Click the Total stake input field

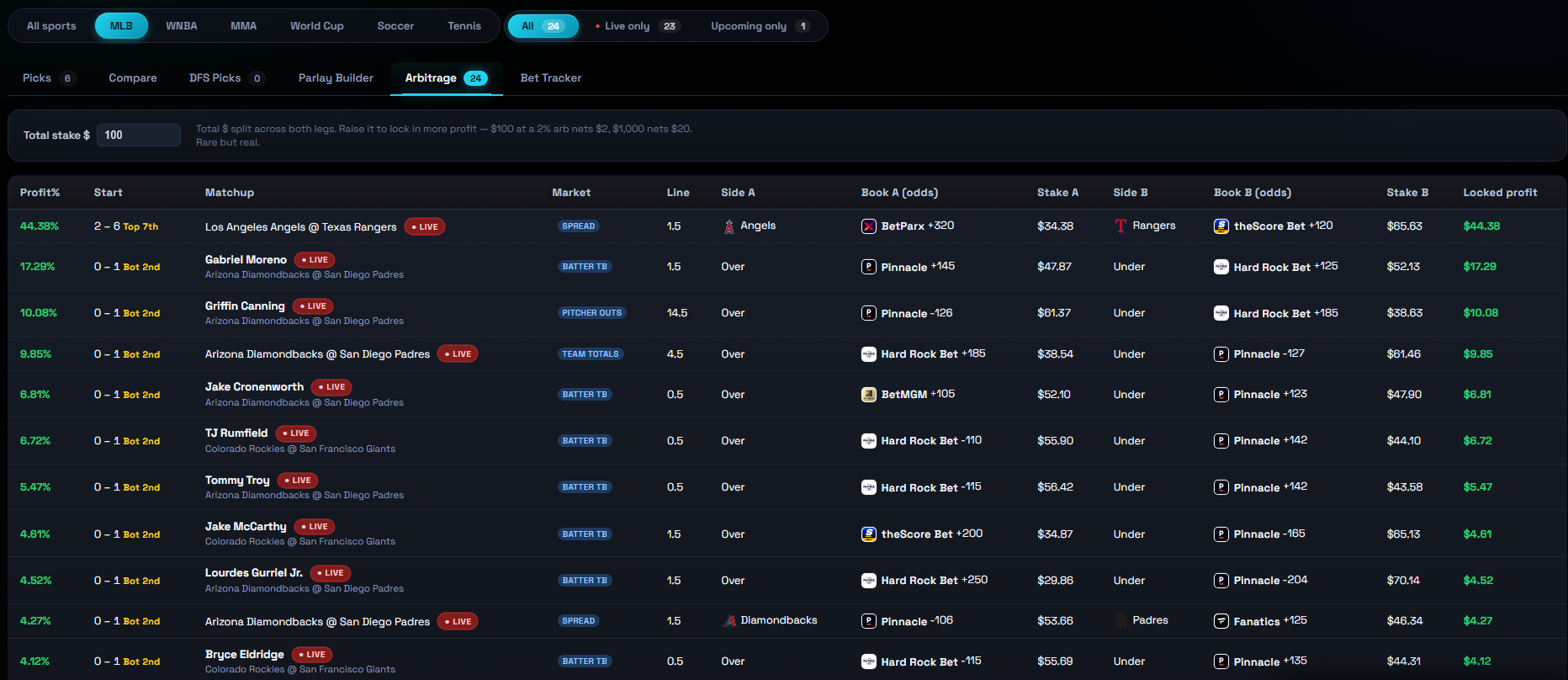139,135
